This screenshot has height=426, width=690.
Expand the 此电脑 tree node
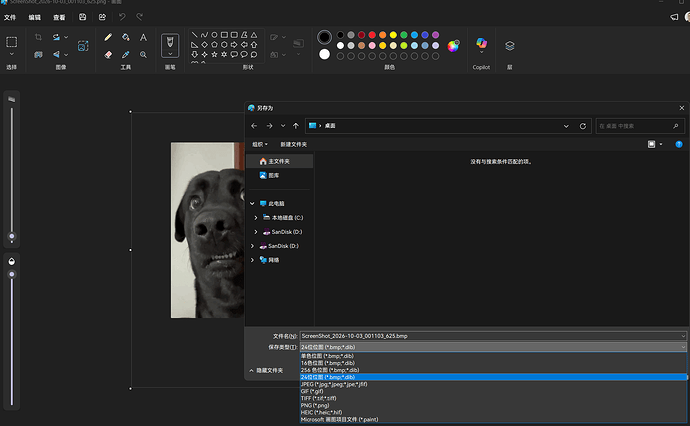[x=252, y=204]
